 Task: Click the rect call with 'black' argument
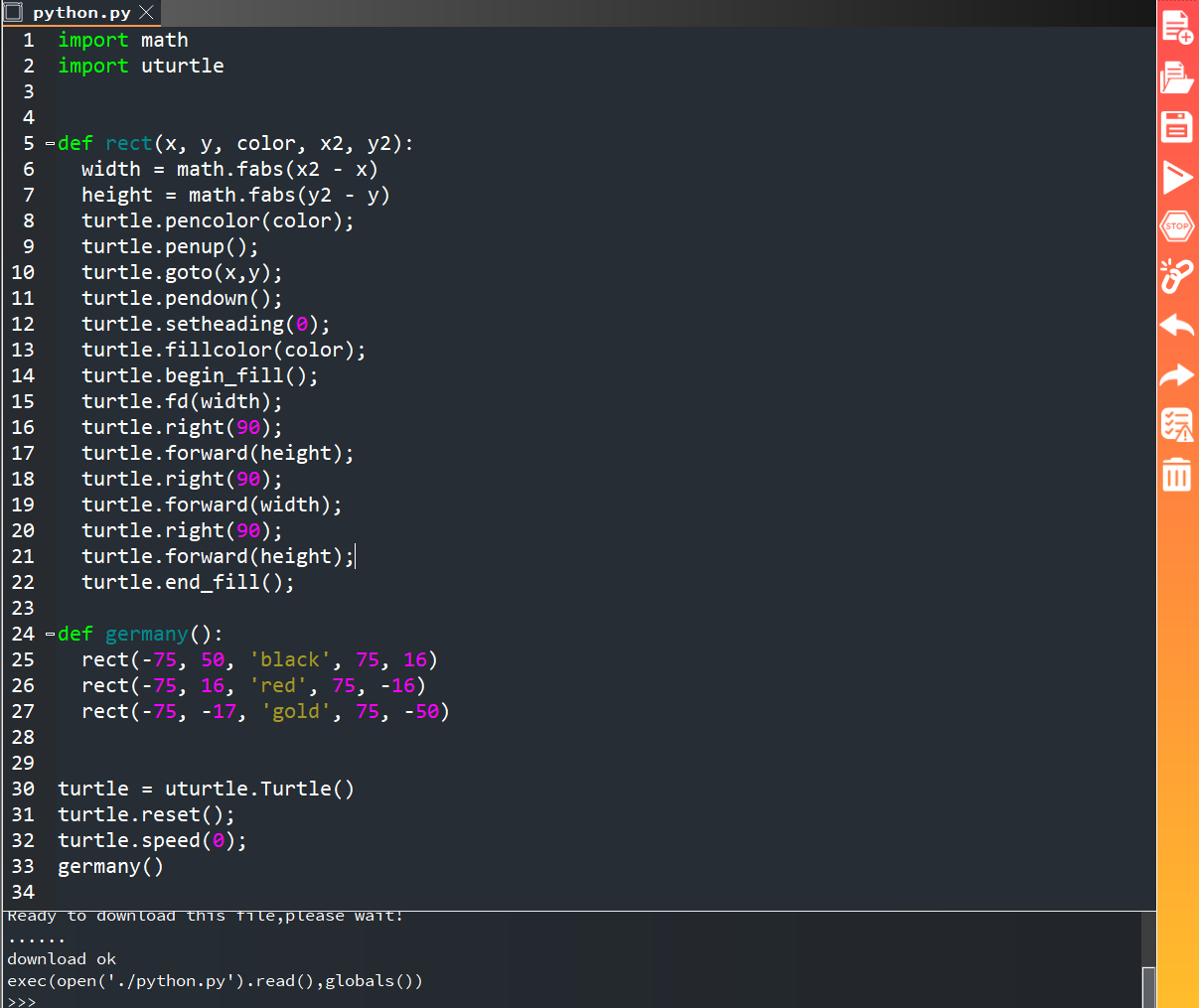coord(259,660)
